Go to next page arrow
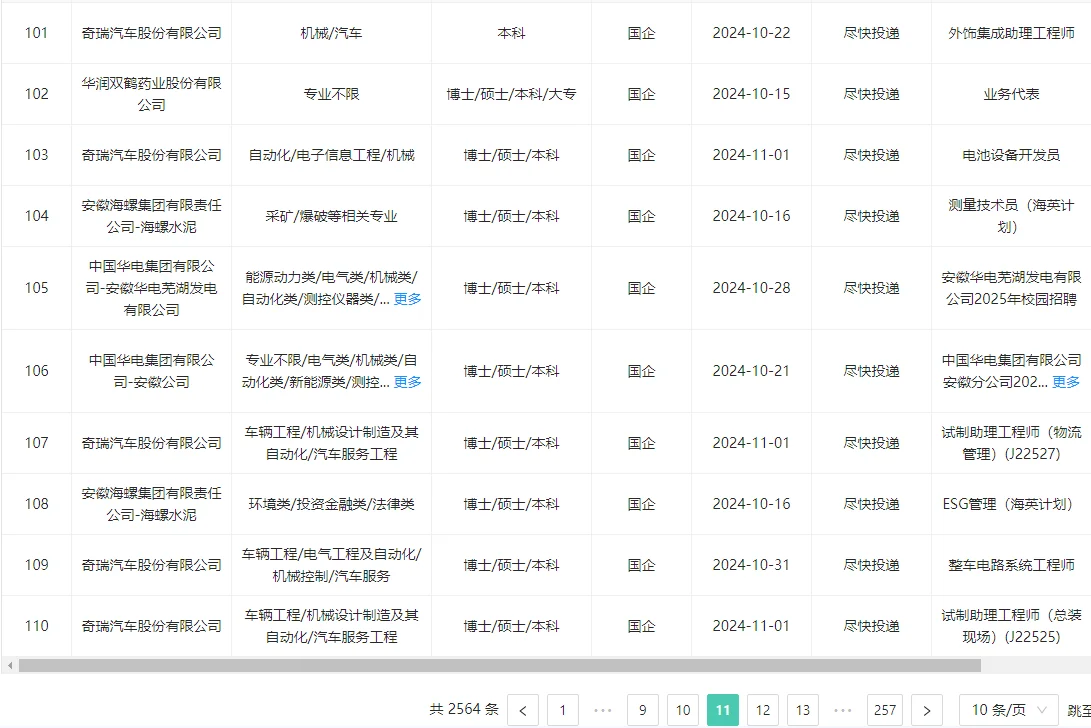The height and width of the screenshot is (728, 1091). click(x=926, y=710)
